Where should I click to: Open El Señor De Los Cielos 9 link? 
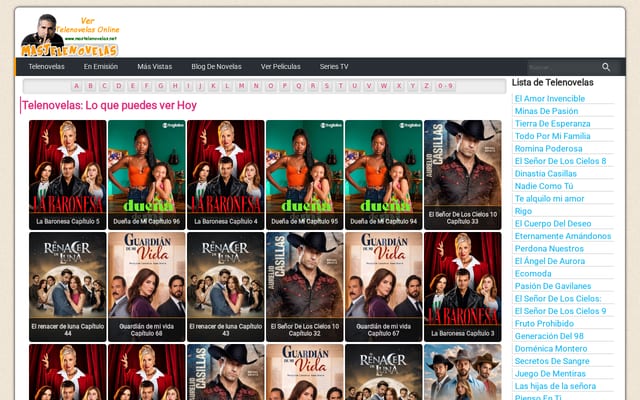click(560, 311)
